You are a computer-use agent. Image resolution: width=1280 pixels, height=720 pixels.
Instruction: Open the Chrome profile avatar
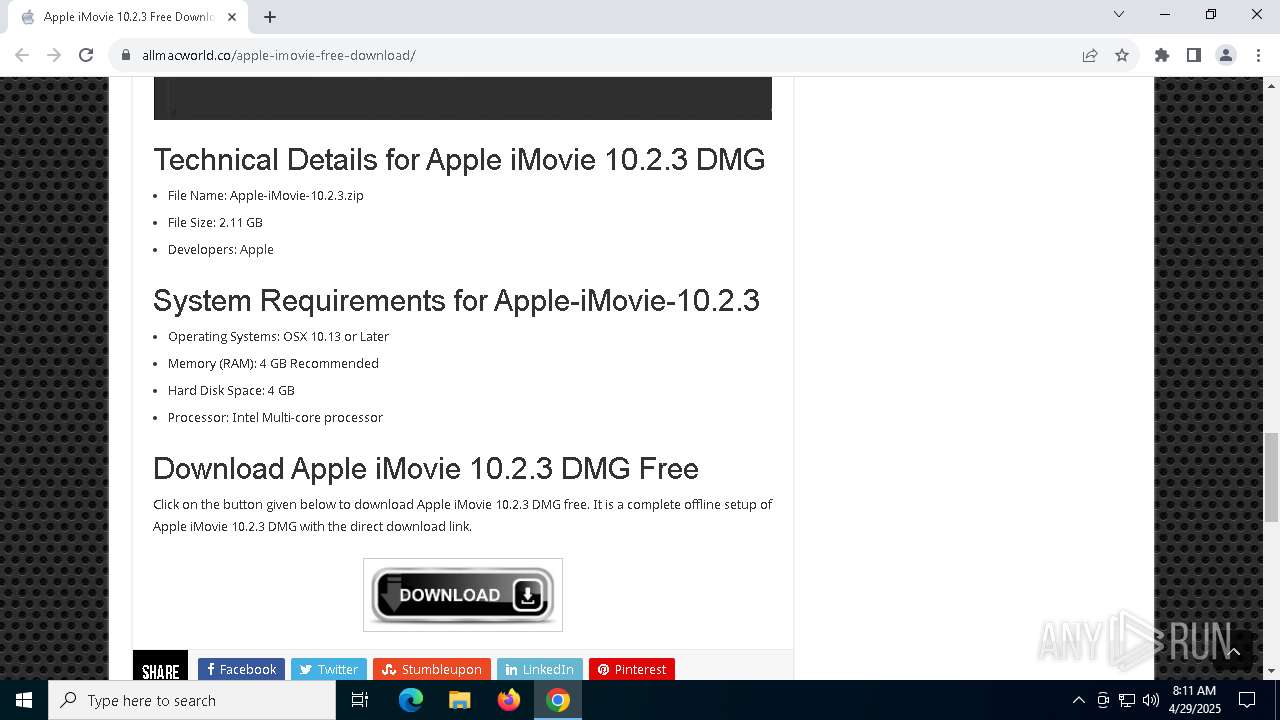pyautogui.click(x=1226, y=55)
